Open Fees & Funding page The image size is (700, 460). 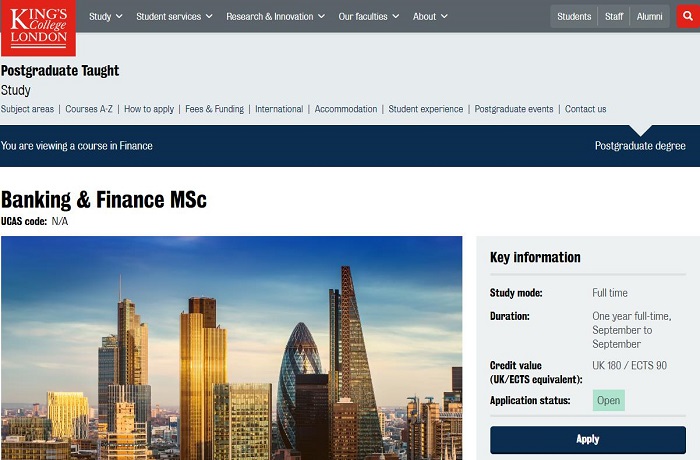coord(214,109)
